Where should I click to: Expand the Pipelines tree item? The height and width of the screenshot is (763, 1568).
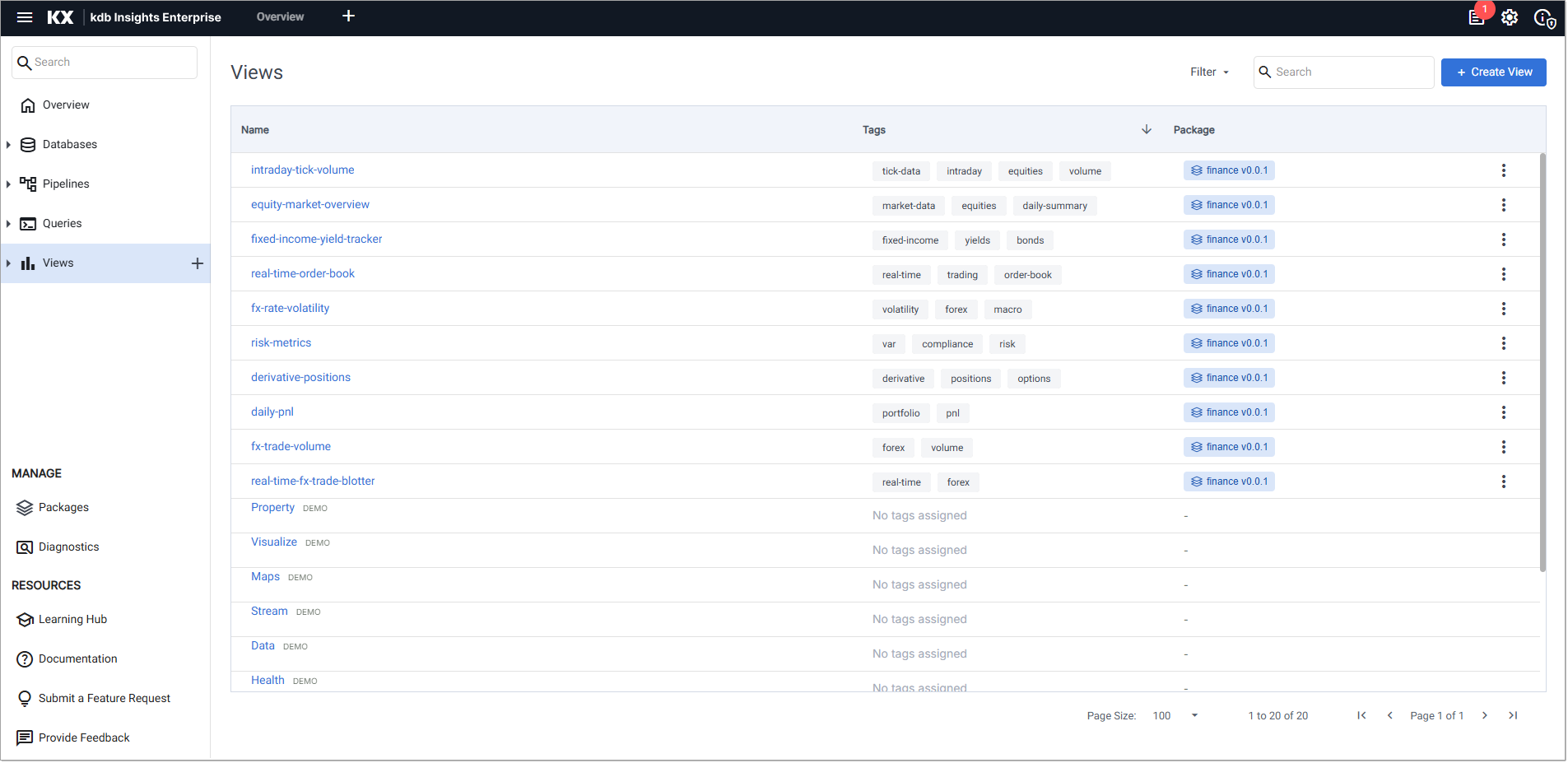pos(8,184)
